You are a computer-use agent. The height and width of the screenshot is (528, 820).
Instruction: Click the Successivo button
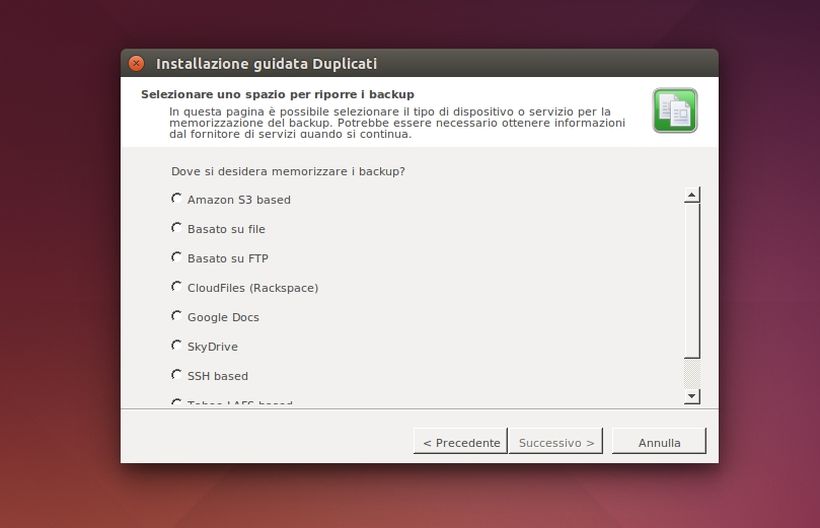coord(556,441)
